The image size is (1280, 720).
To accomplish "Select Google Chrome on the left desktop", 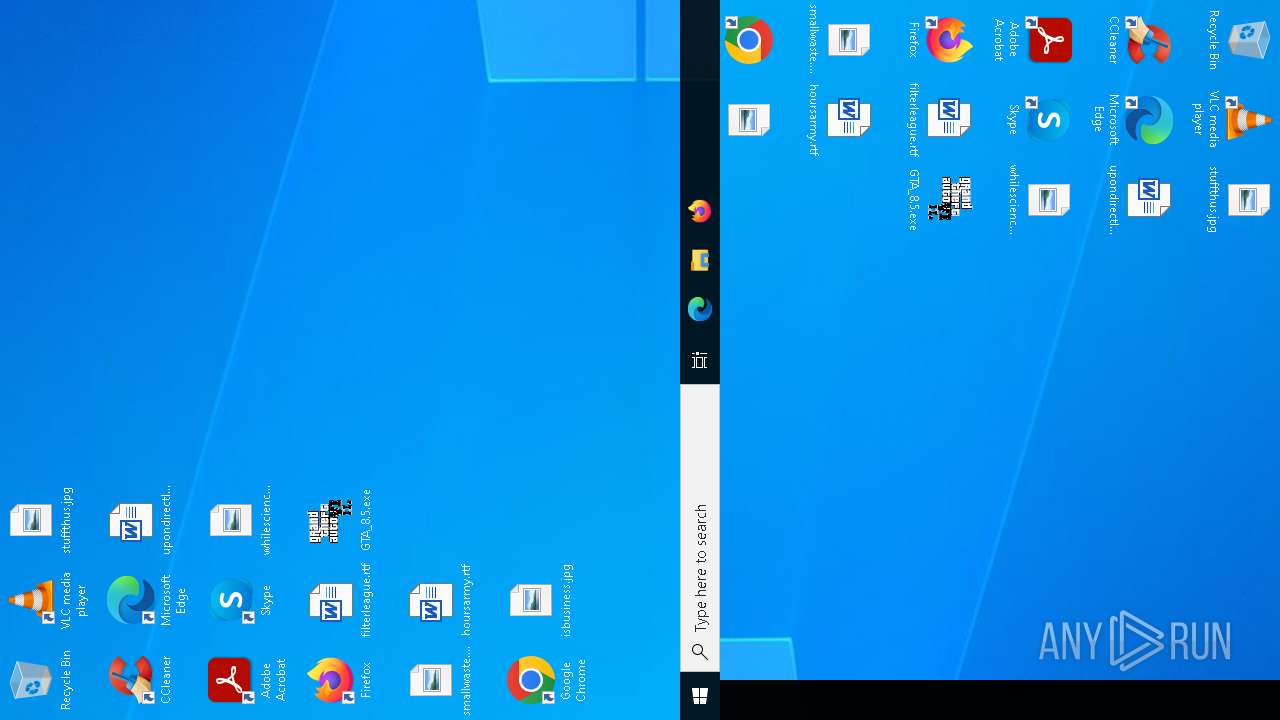I will 547,680.
